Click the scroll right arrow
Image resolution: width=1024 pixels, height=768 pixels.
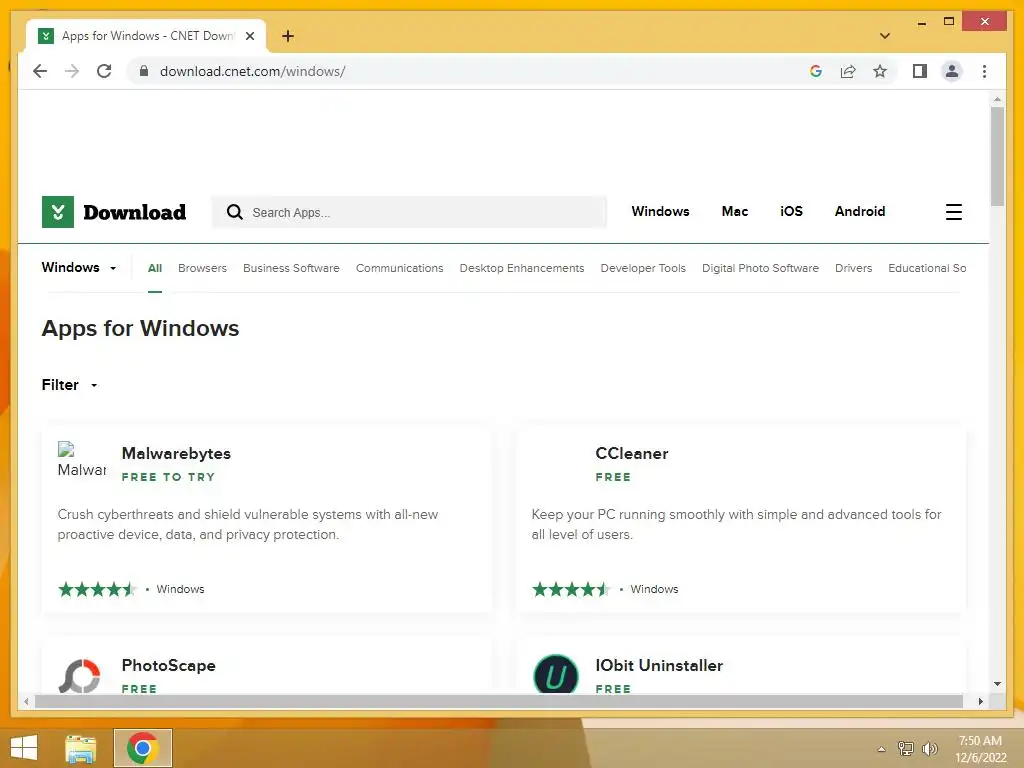pos(980,701)
